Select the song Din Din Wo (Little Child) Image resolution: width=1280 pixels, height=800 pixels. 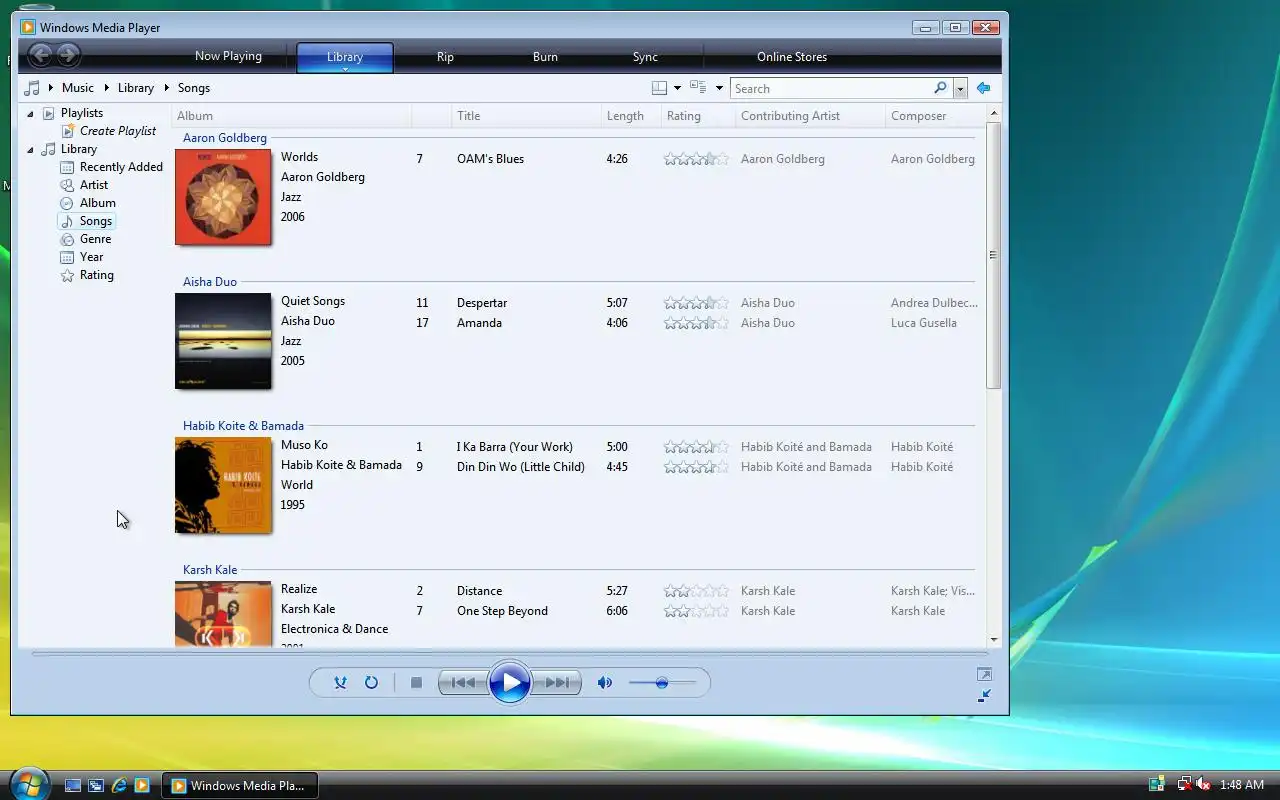[521, 467]
